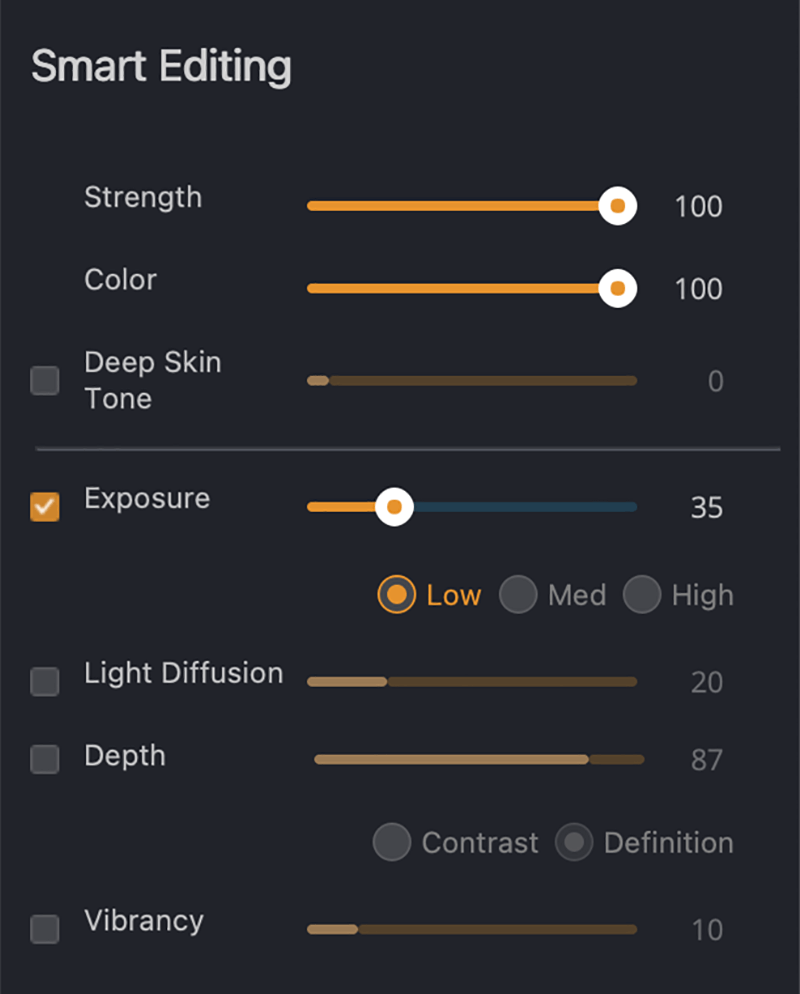Select the Med exposure radio button
The width and height of the screenshot is (800, 994).
tap(518, 595)
